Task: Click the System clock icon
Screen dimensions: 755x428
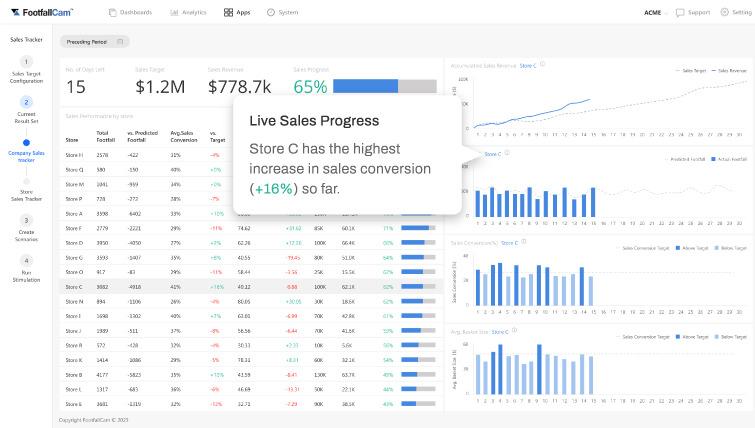Action: [x=271, y=13]
